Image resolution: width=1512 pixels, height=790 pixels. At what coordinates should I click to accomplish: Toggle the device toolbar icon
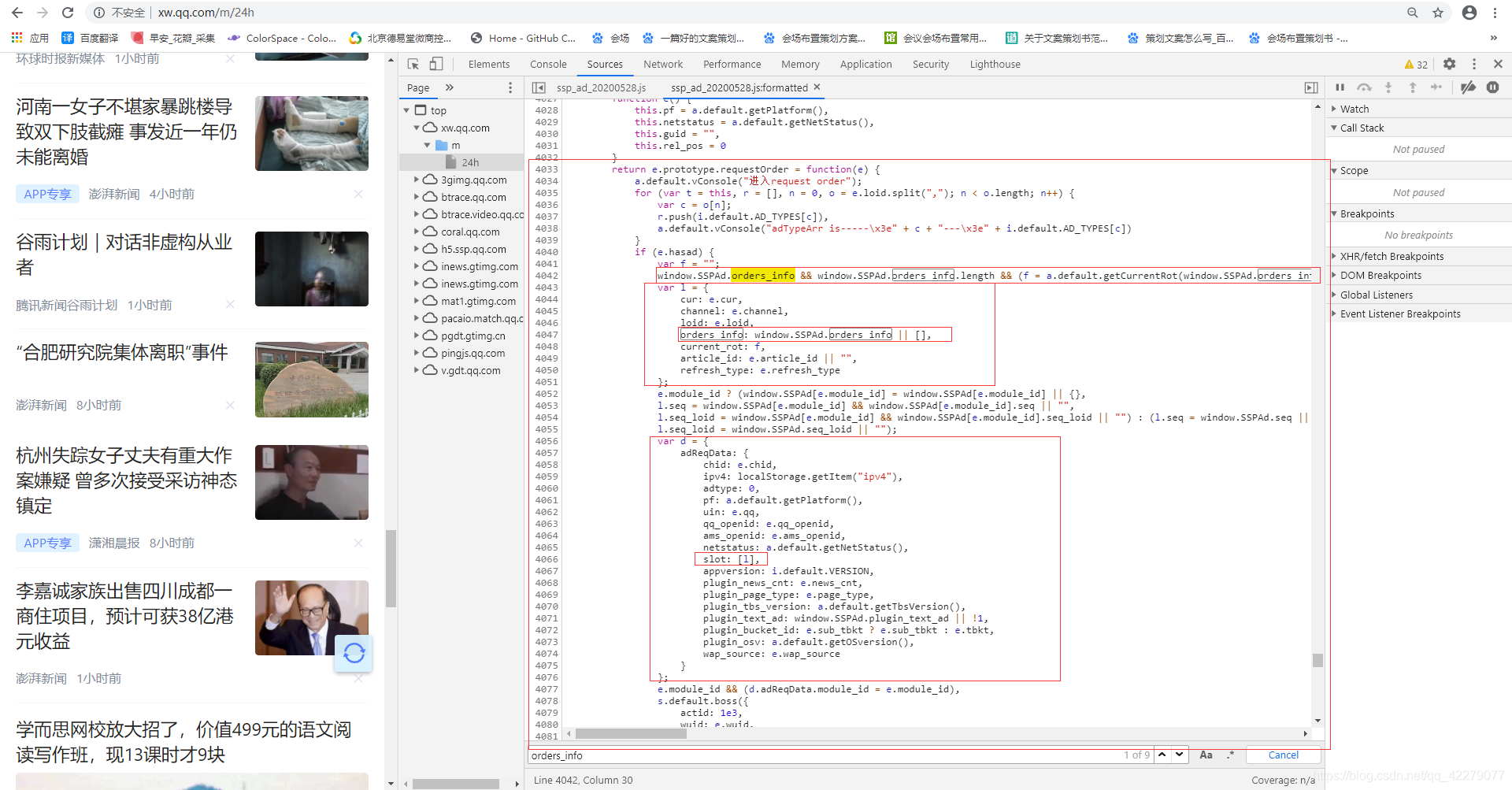pos(435,64)
